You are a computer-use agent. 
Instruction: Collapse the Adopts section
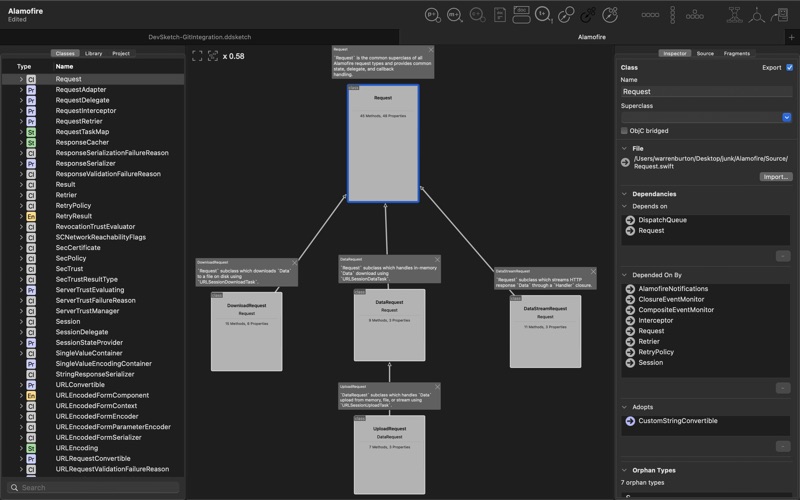624,407
